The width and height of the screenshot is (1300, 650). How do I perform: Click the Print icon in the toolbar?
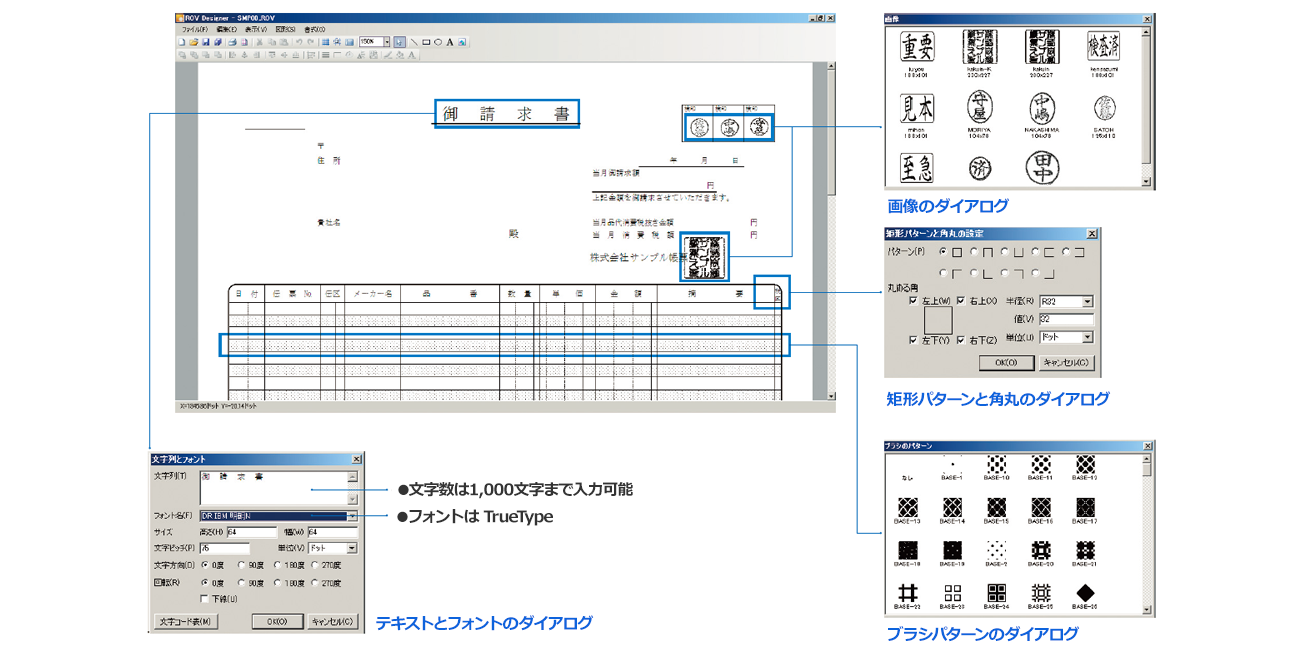click(233, 41)
